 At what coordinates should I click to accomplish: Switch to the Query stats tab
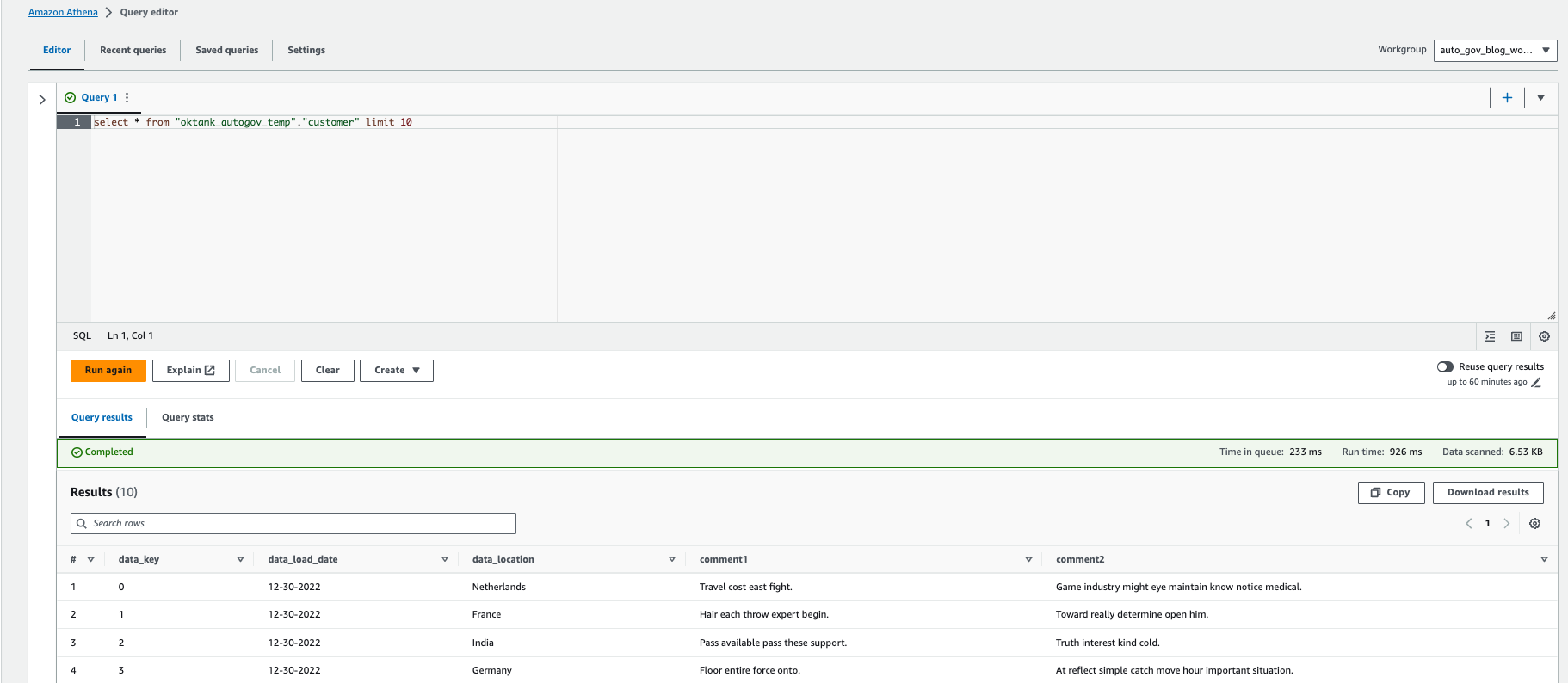click(188, 418)
